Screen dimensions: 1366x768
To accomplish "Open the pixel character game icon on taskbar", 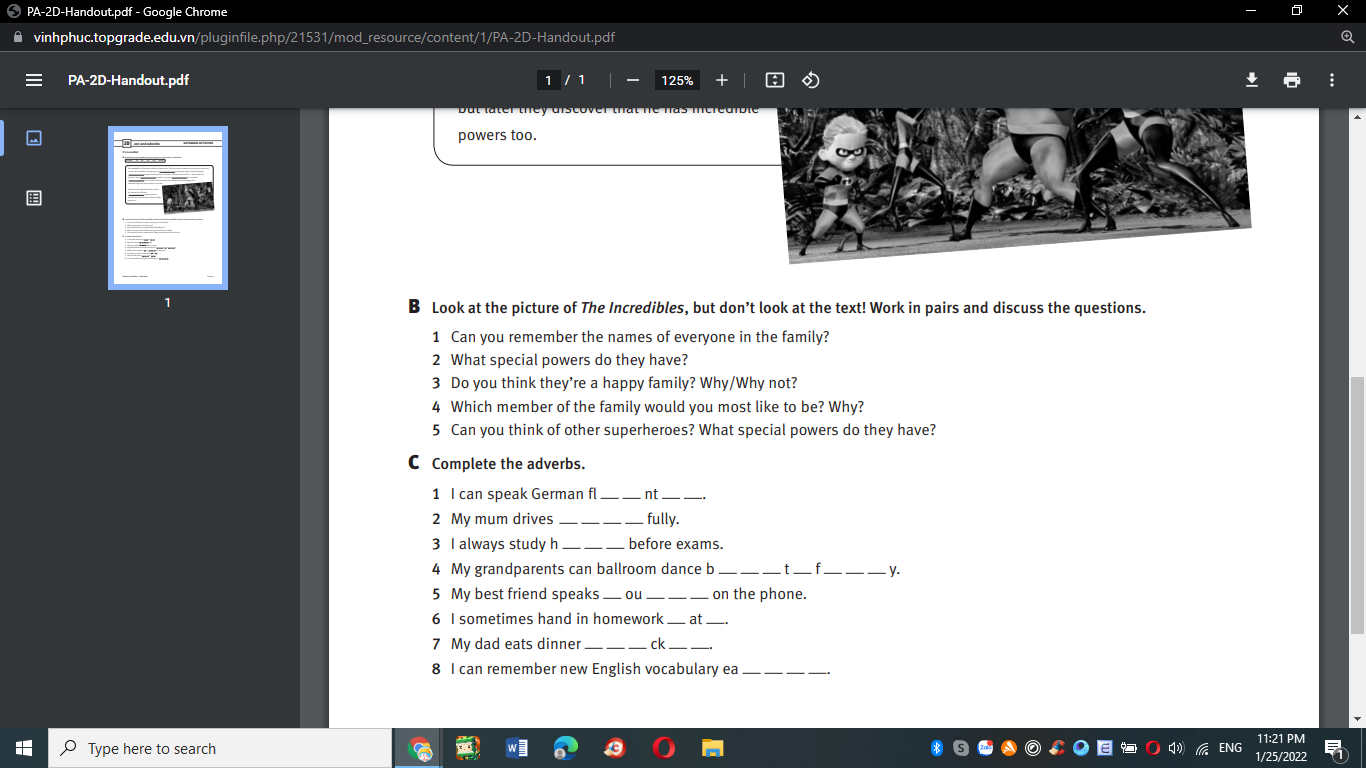I will coord(468,748).
